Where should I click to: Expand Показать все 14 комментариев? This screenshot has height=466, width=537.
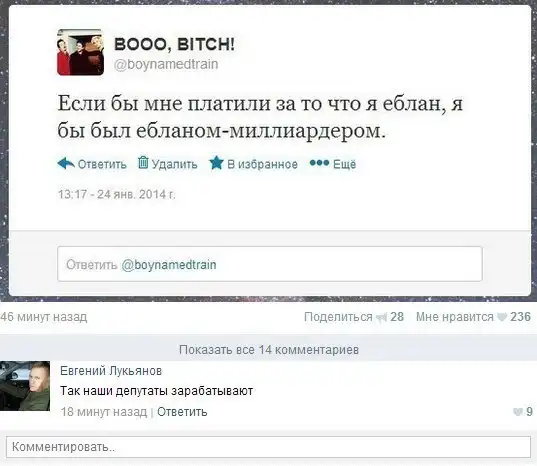click(269, 350)
